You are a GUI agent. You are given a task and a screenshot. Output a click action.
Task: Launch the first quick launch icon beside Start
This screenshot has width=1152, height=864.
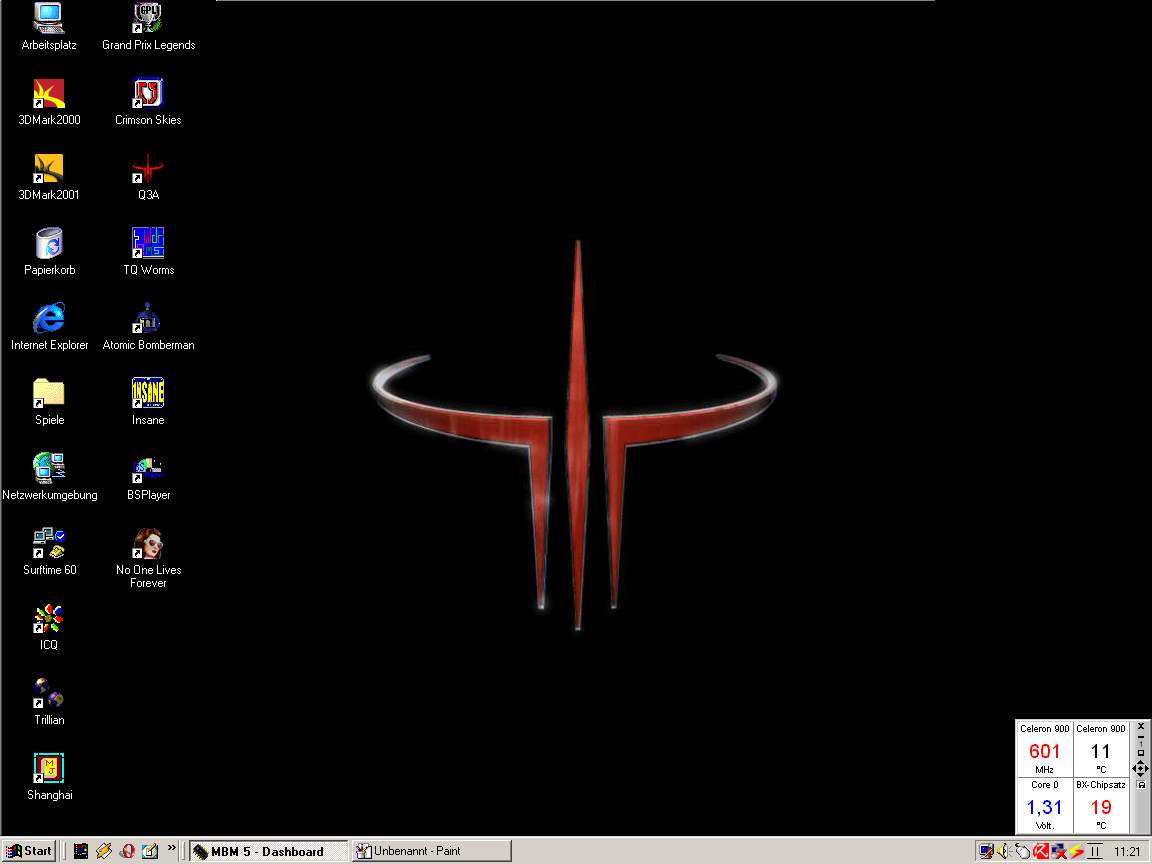click(81, 851)
